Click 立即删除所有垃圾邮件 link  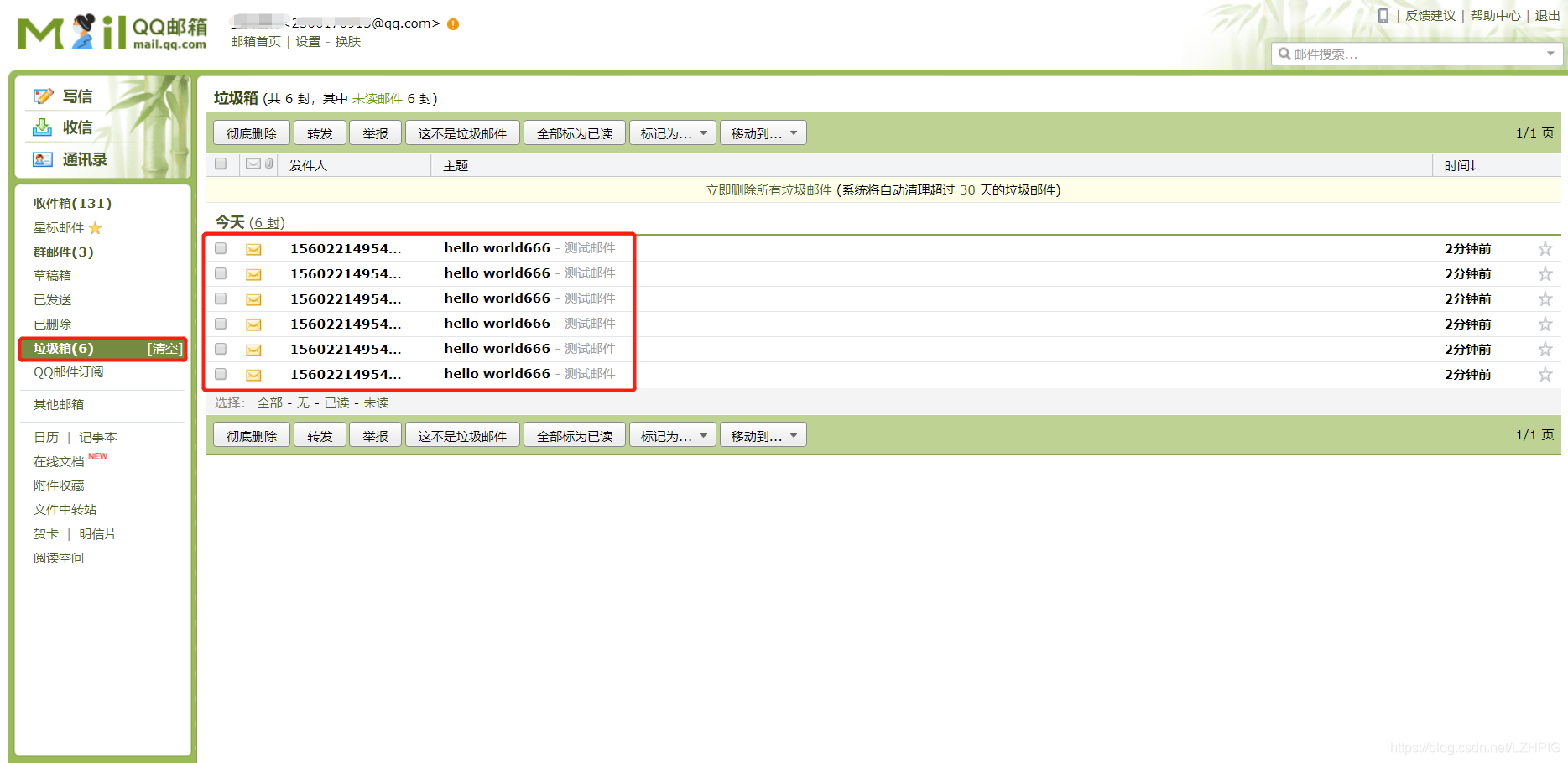click(768, 190)
